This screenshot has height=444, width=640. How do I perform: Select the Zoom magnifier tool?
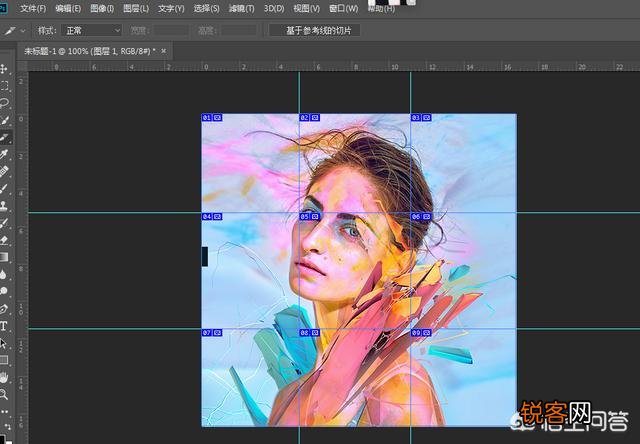click(4, 394)
